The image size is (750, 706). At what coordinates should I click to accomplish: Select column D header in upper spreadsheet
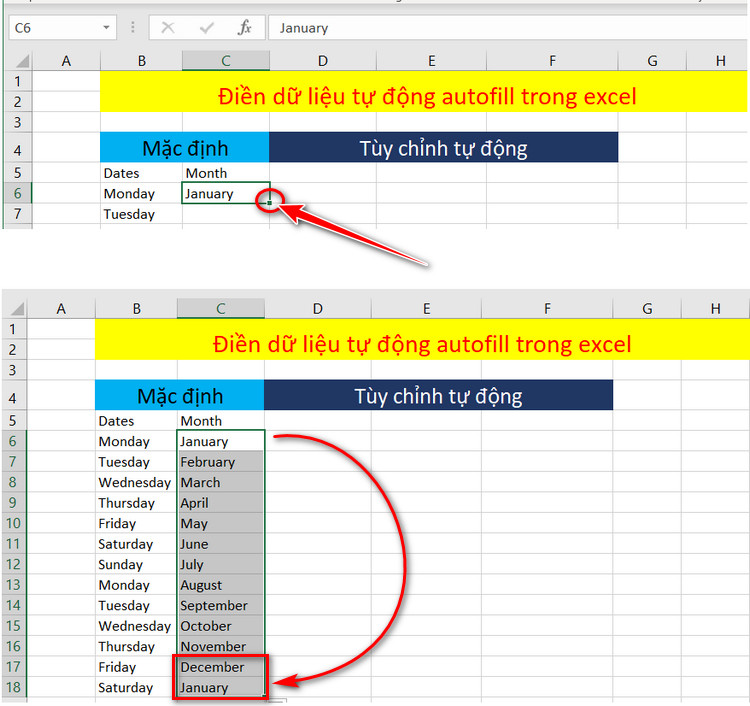click(x=323, y=61)
